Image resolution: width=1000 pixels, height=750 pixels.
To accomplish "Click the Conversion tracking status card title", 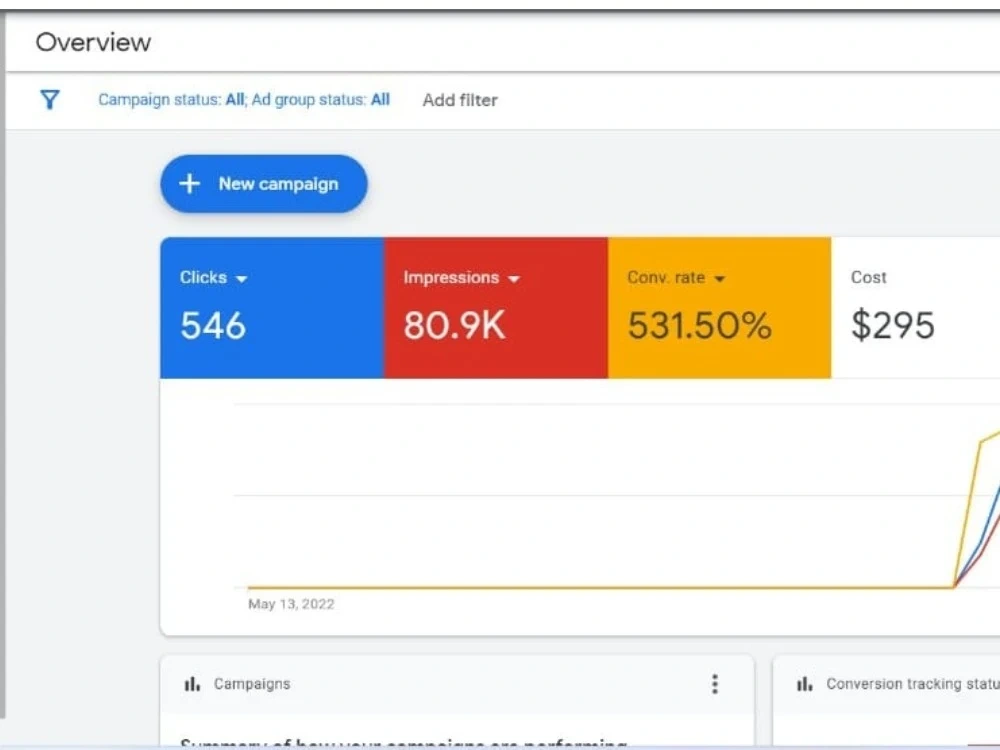I will tap(913, 684).
